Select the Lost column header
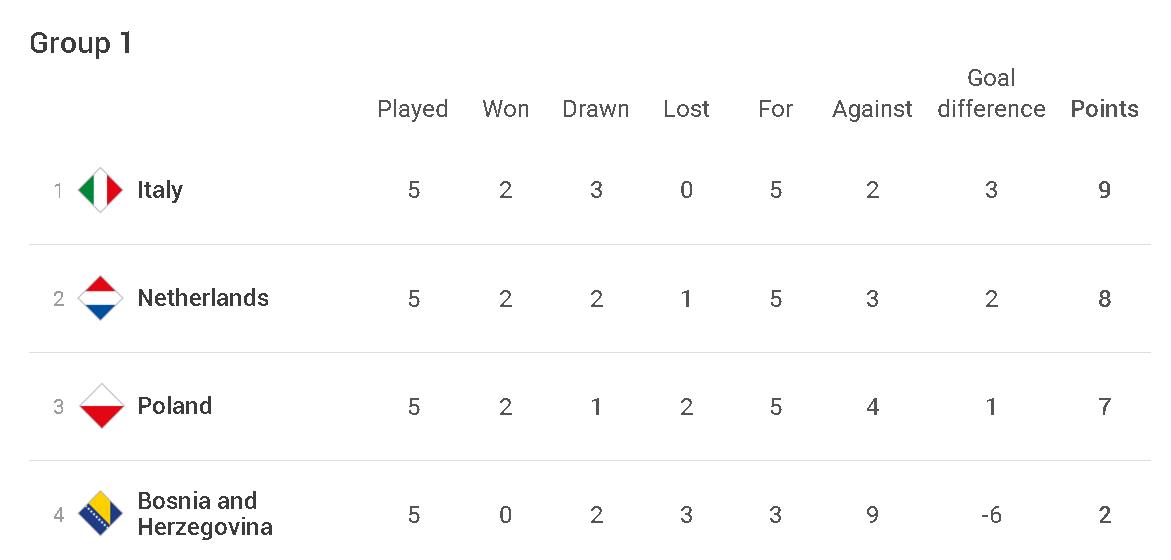The image size is (1171, 560). [686, 109]
